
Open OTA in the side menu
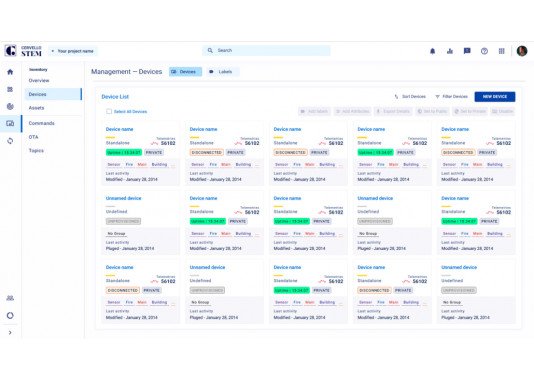[x=33, y=137]
